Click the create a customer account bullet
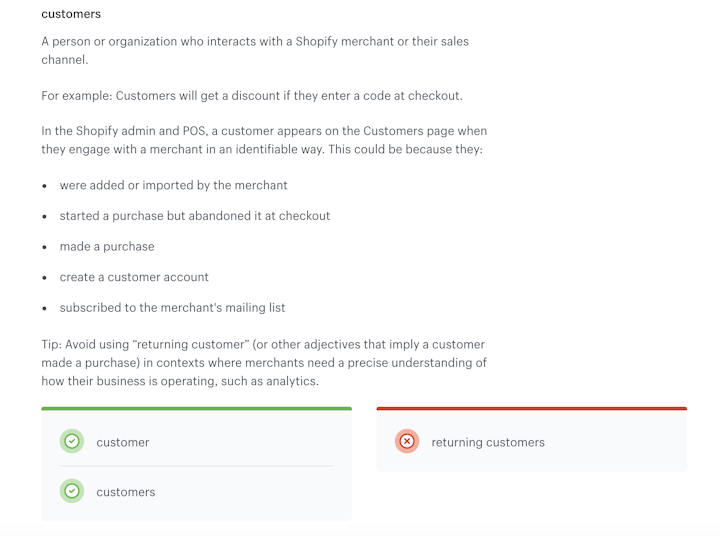720x536 pixels. (x=134, y=277)
